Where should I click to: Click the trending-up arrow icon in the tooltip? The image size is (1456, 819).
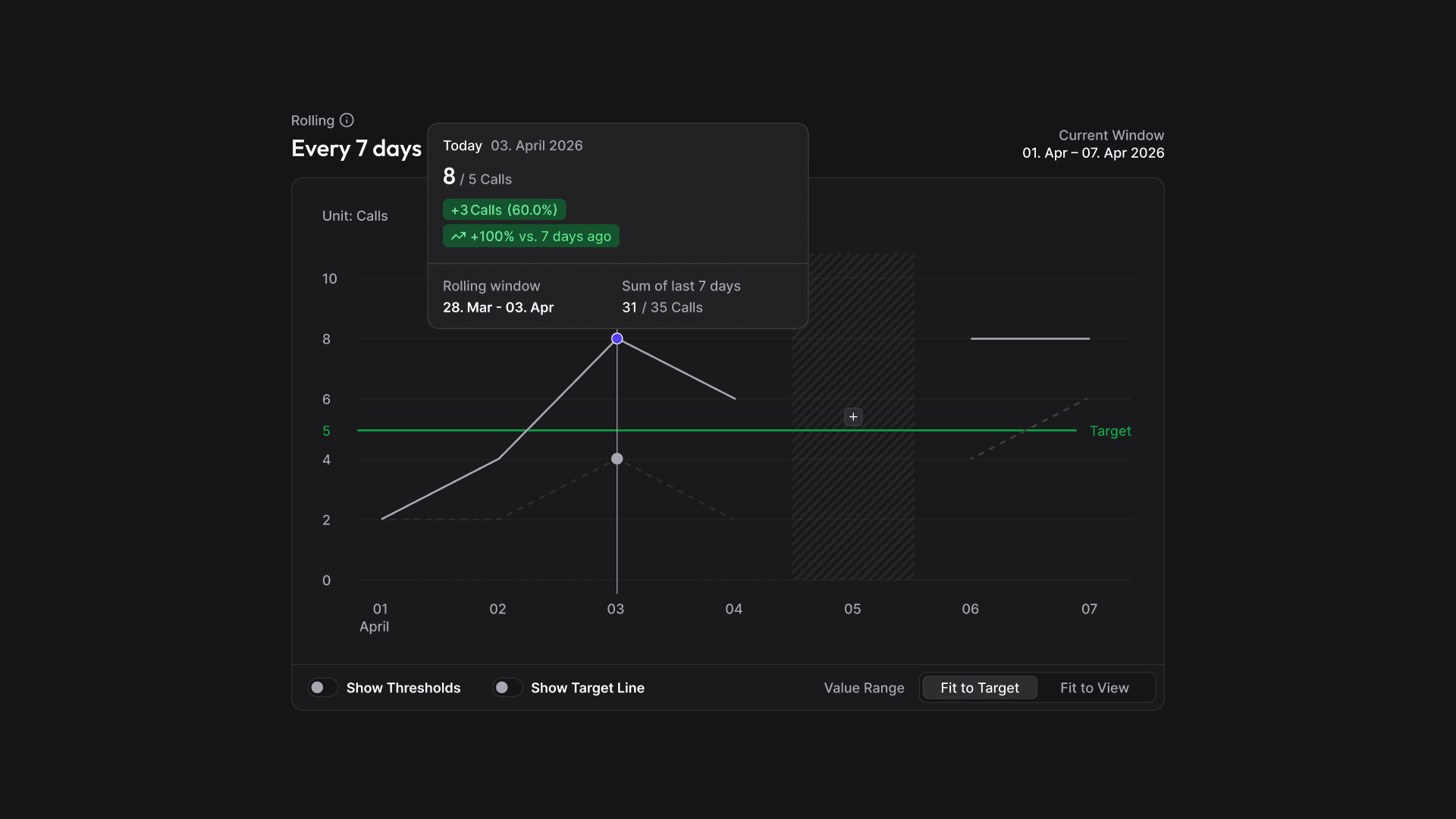coord(458,237)
